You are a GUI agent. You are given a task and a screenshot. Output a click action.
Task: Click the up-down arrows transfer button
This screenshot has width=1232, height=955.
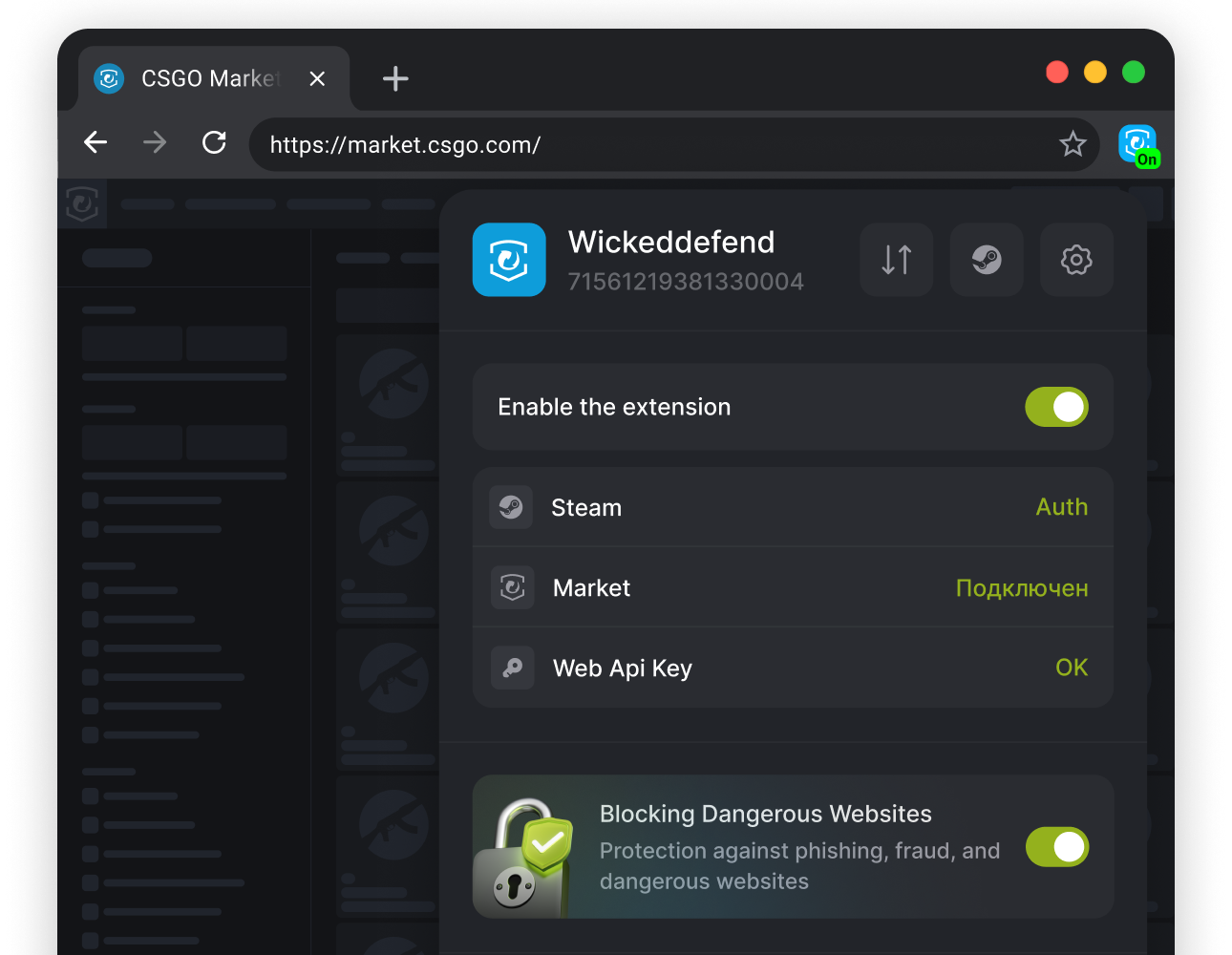pyautogui.click(x=897, y=260)
